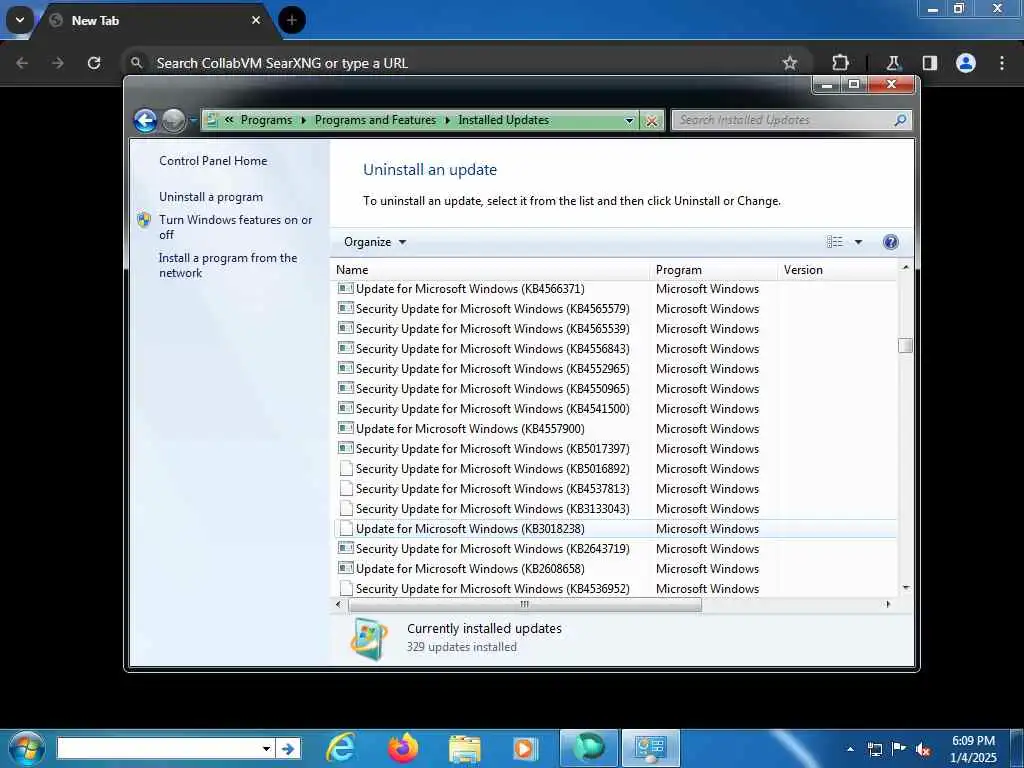Click the shield icon beside Windows features
Viewport: 1024px width, 768px height.
click(144, 219)
